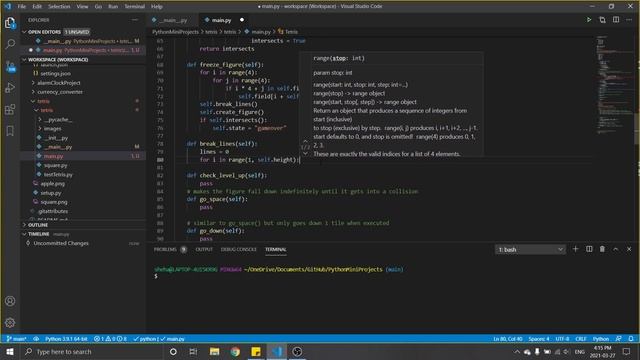Open Source Control view in activity bar
The image size is (640, 360).
pyautogui.click(x=10, y=66)
